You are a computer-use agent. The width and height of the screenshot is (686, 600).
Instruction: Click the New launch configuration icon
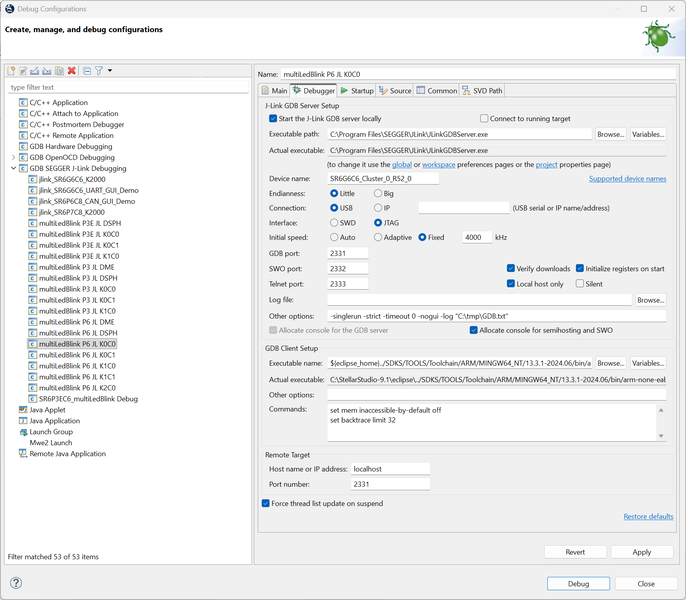click(11, 70)
